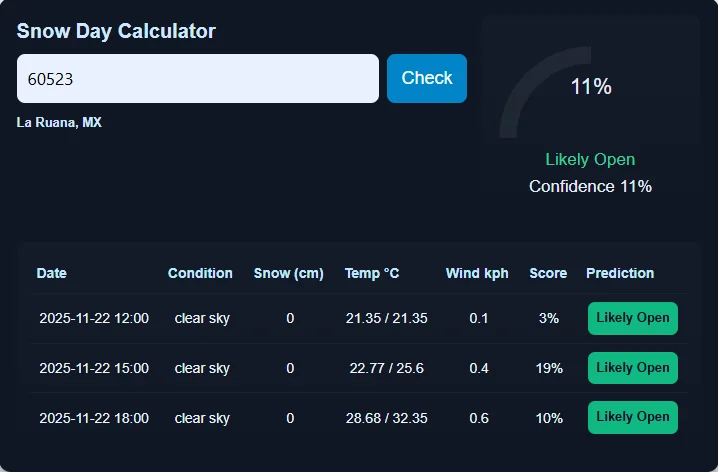Viewport: 718px width, 472px height.
Task: Click the 11% gauge indicator
Action: tap(590, 87)
